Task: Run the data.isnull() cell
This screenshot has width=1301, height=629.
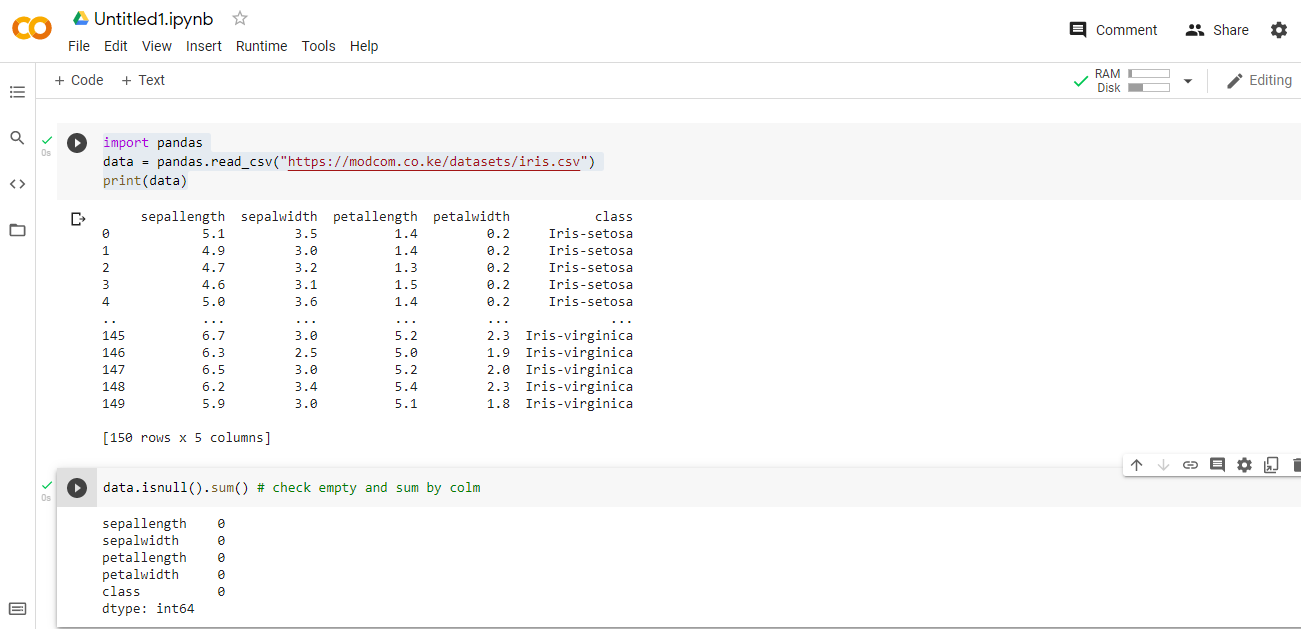Action: coord(77,487)
